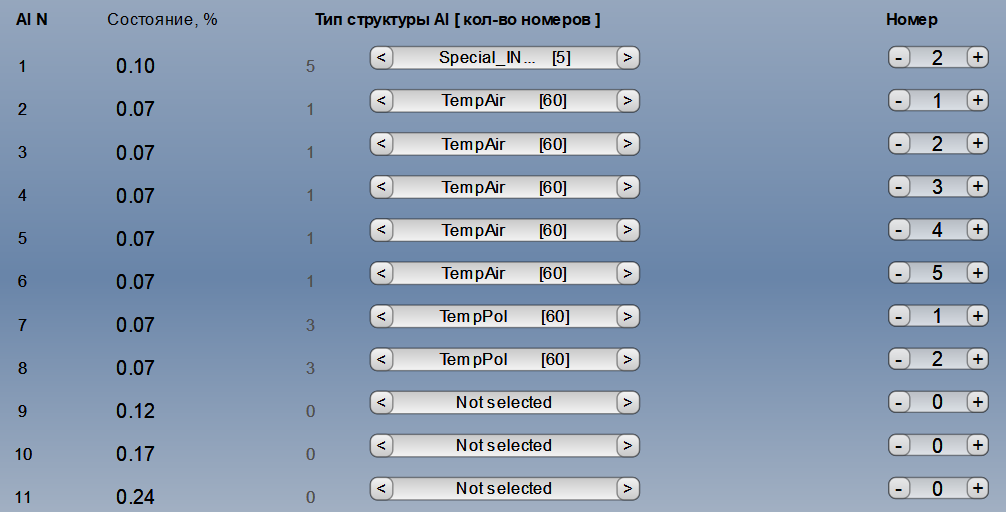Click next-type arrow for AI 1 Special_IN
Viewport: 1006px width, 512px height.
click(627, 58)
